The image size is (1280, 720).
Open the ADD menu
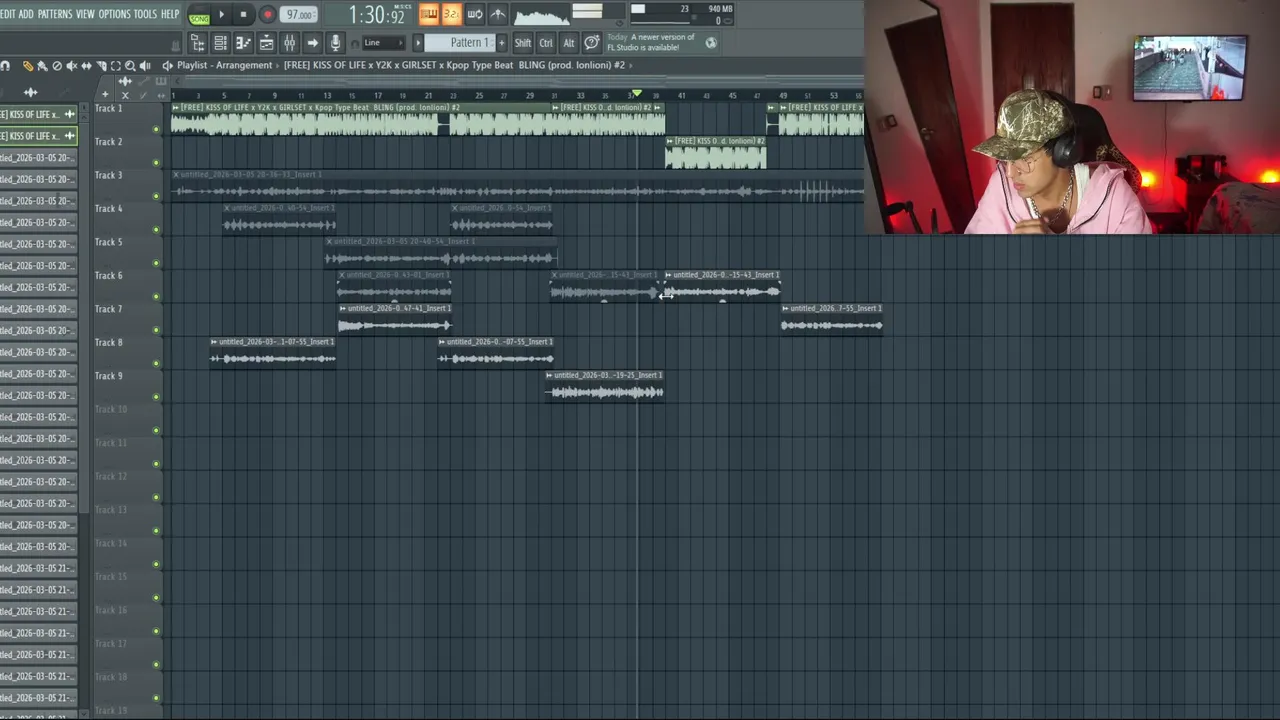pos(26,14)
